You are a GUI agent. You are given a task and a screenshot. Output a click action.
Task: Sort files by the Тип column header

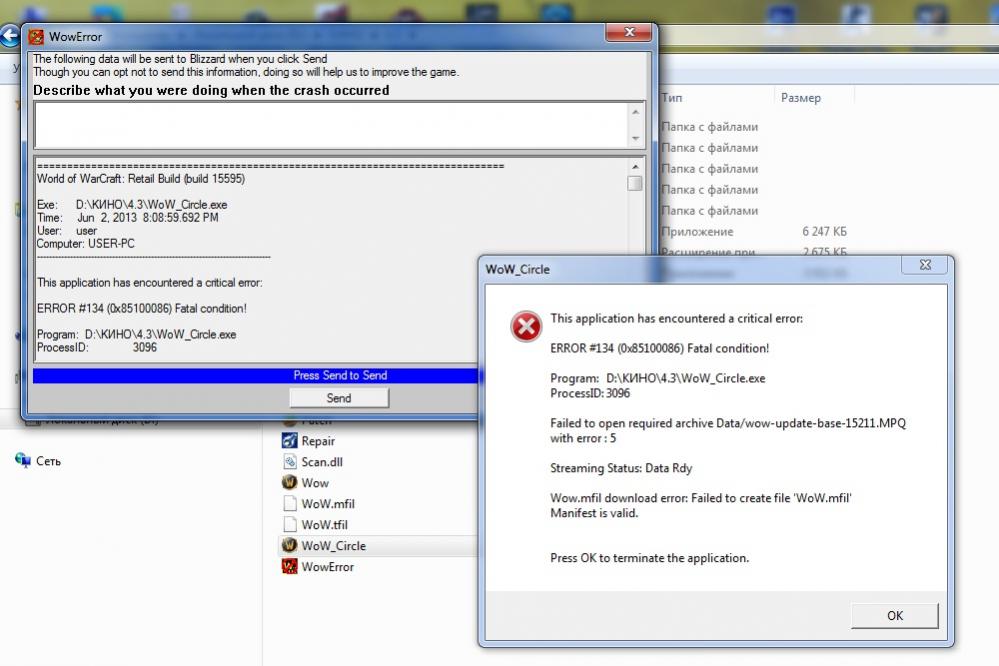coord(672,98)
